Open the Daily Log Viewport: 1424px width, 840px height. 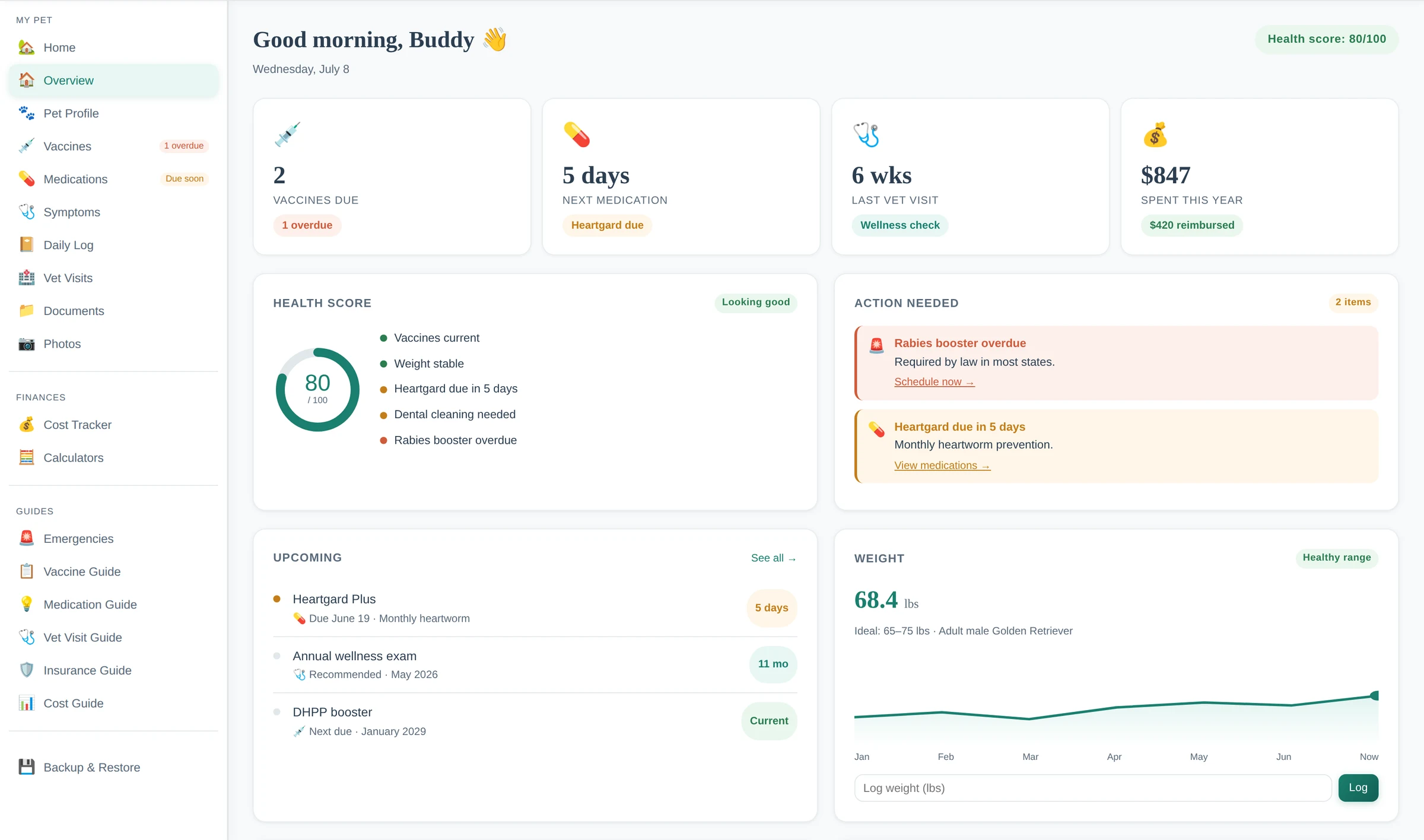pos(113,245)
